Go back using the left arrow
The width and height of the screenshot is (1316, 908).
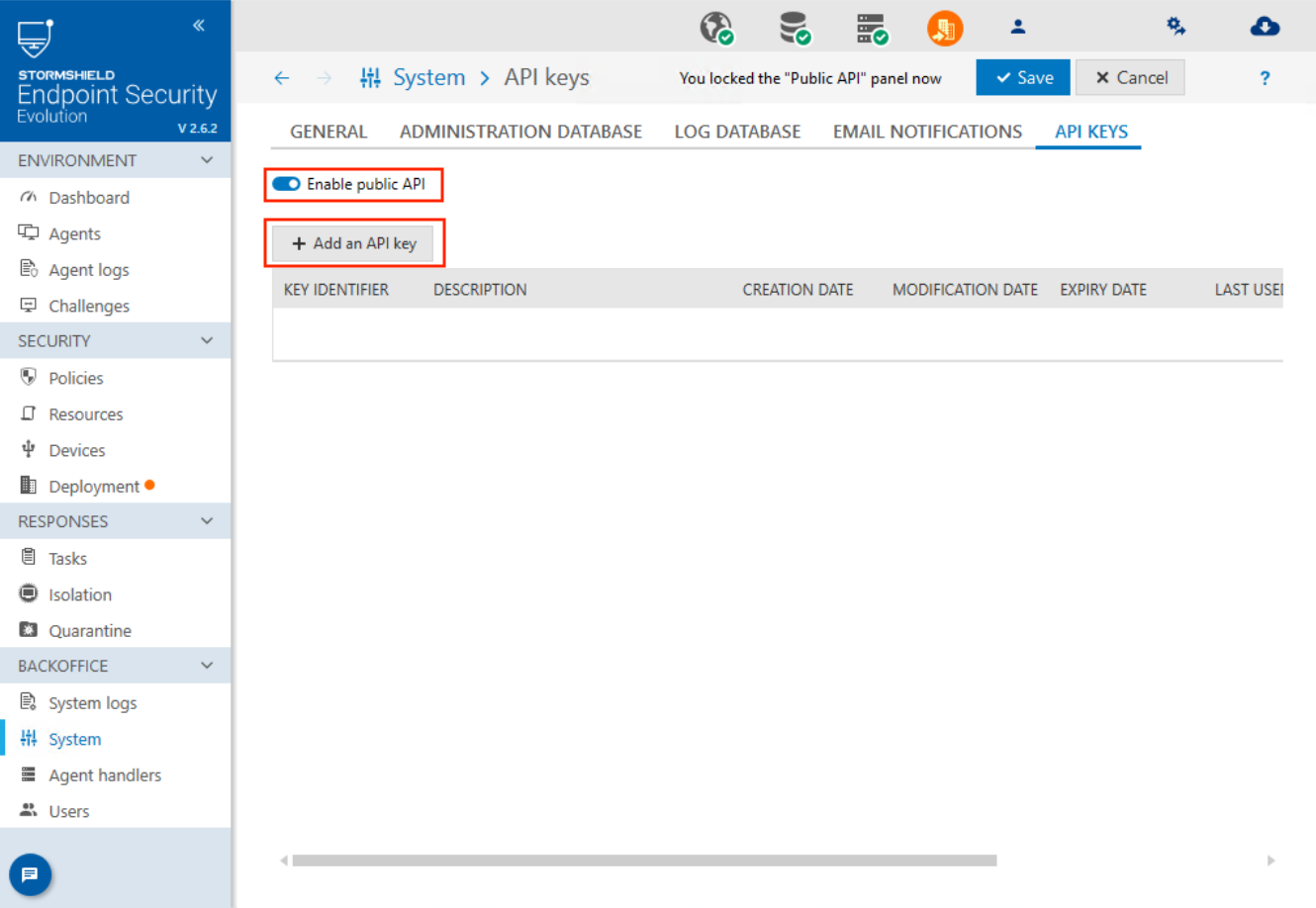(x=282, y=78)
